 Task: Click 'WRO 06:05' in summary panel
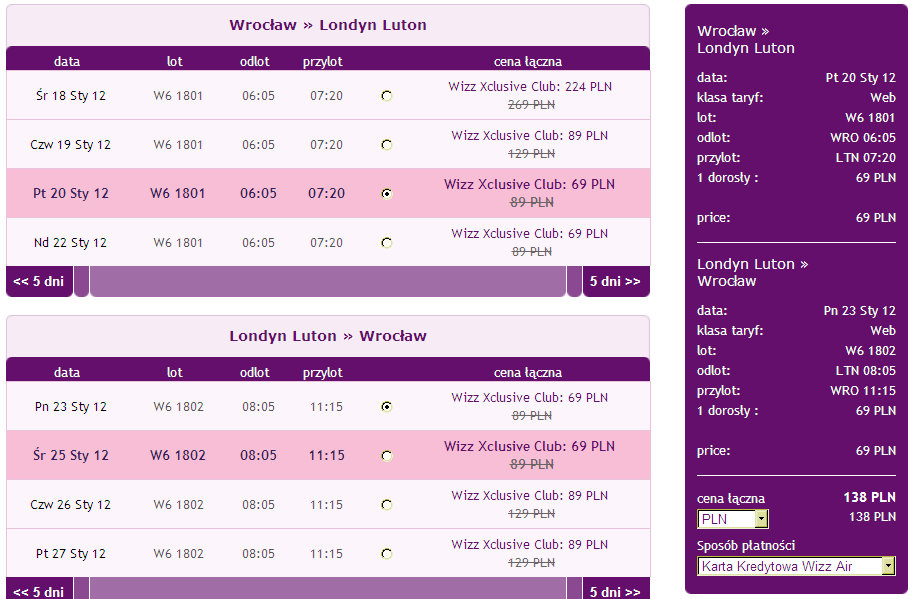coord(863,138)
